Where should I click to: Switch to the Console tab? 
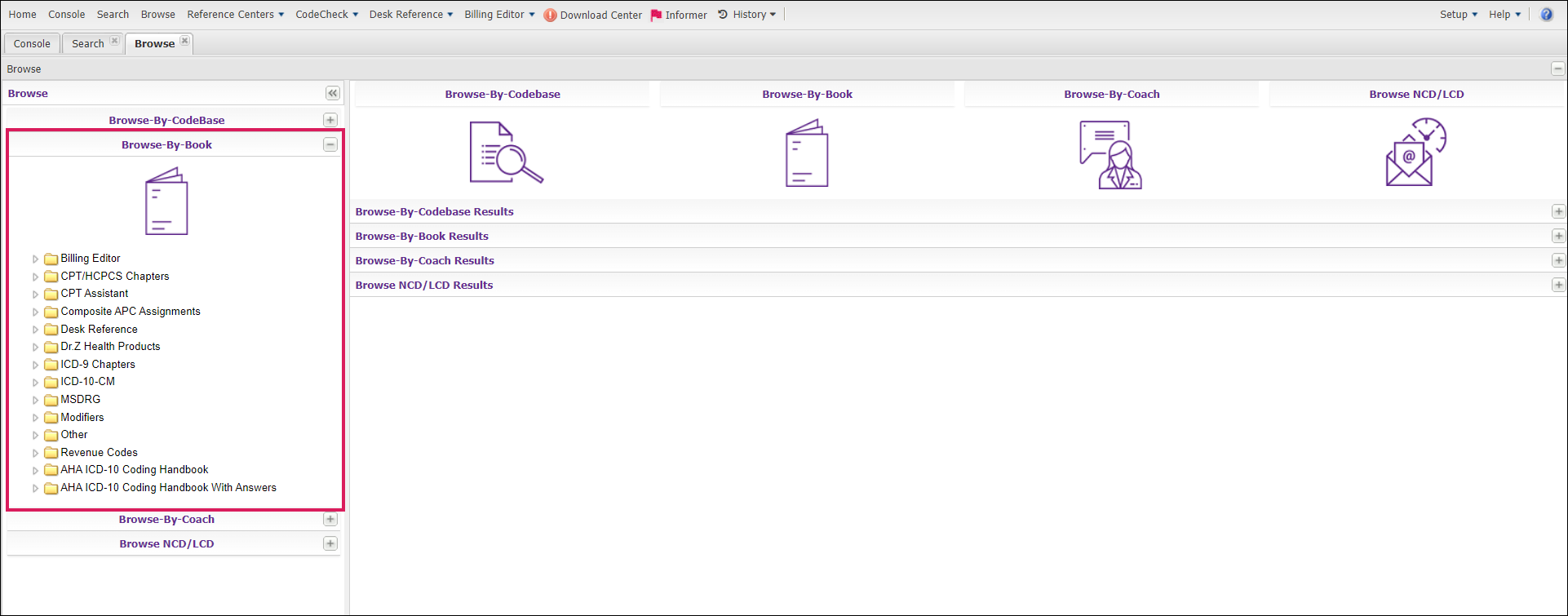[32, 44]
